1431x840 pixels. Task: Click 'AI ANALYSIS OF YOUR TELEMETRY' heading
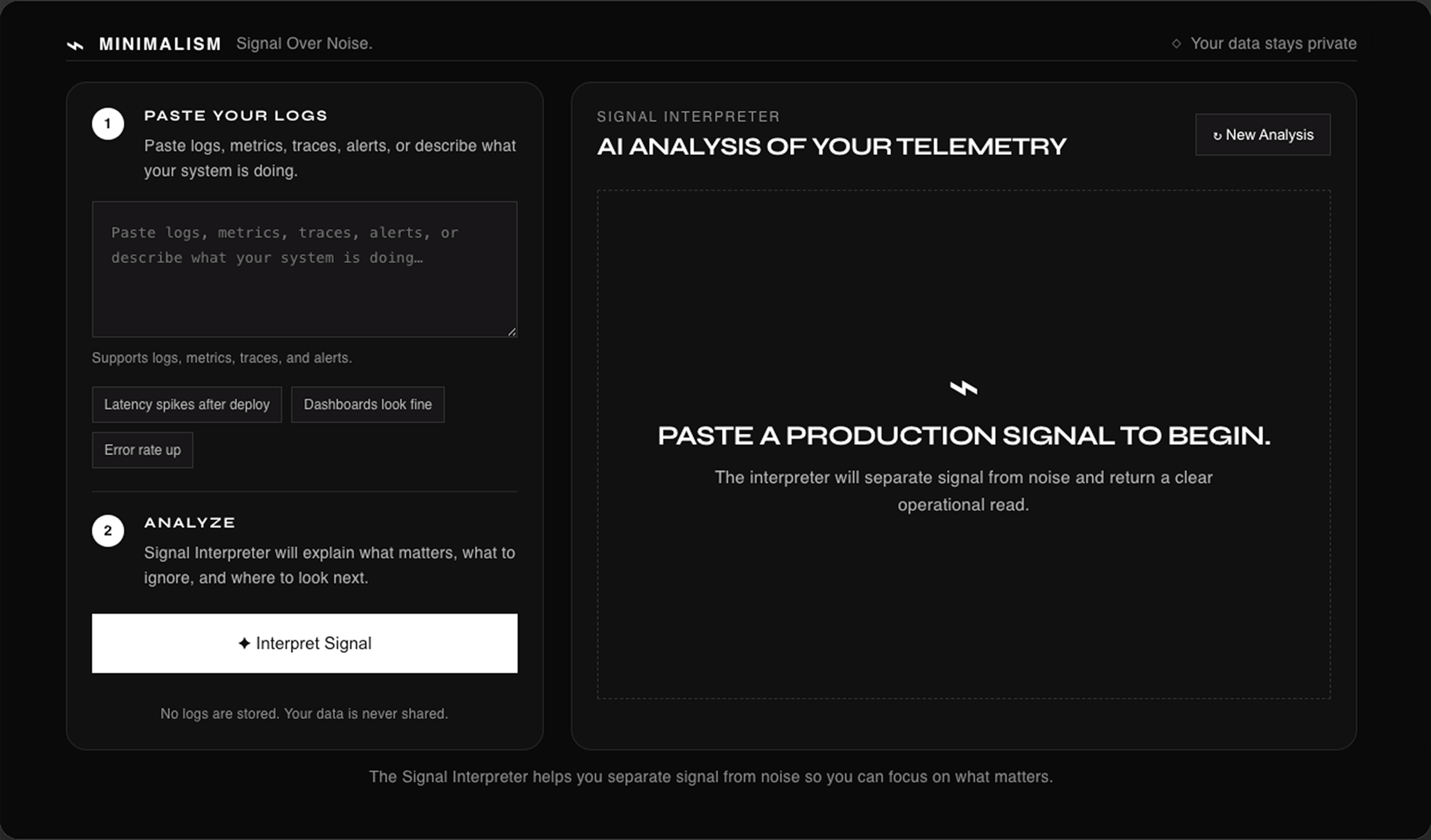tap(832, 146)
